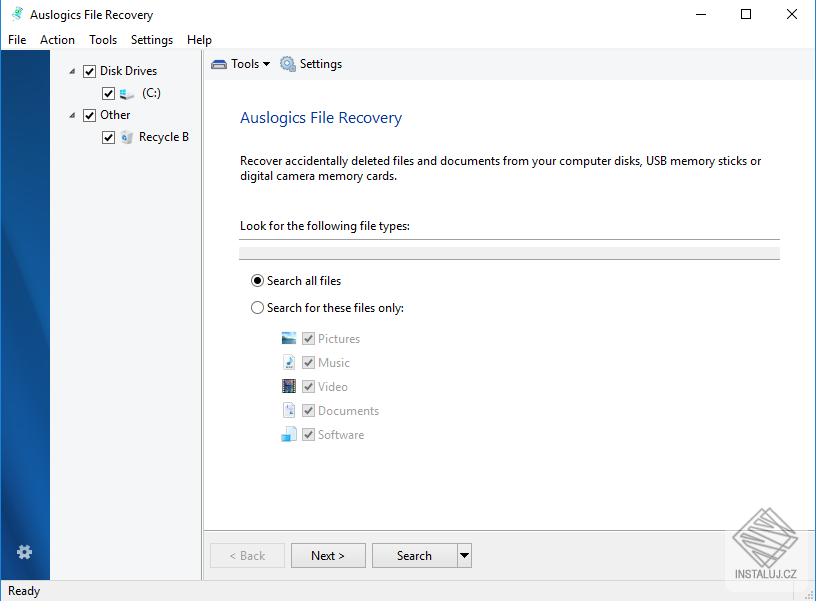Viewport: 816px width, 601px height.
Task: Uncheck the (C:) drive checkbox
Action: click(108, 92)
